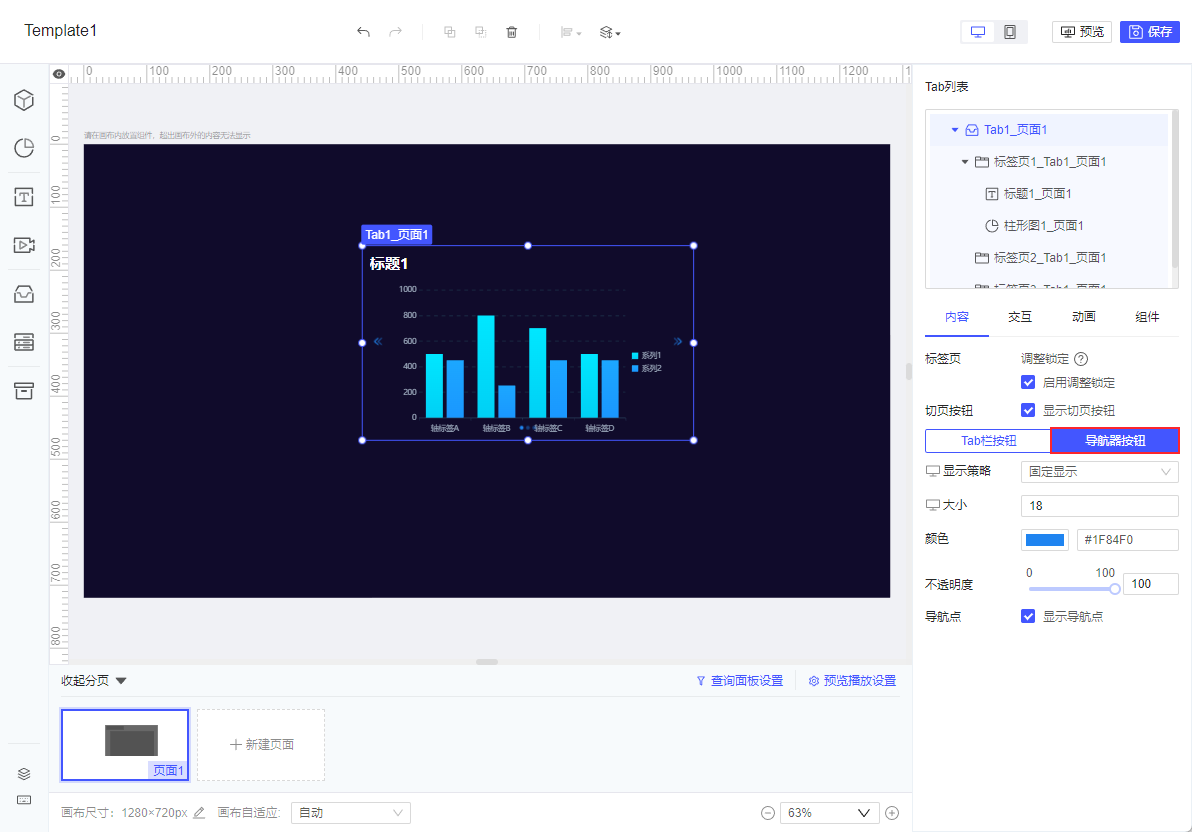Image resolution: width=1192 pixels, height=832 pixels.
Task: Open 查询面板设置 link
Action: 740,681
